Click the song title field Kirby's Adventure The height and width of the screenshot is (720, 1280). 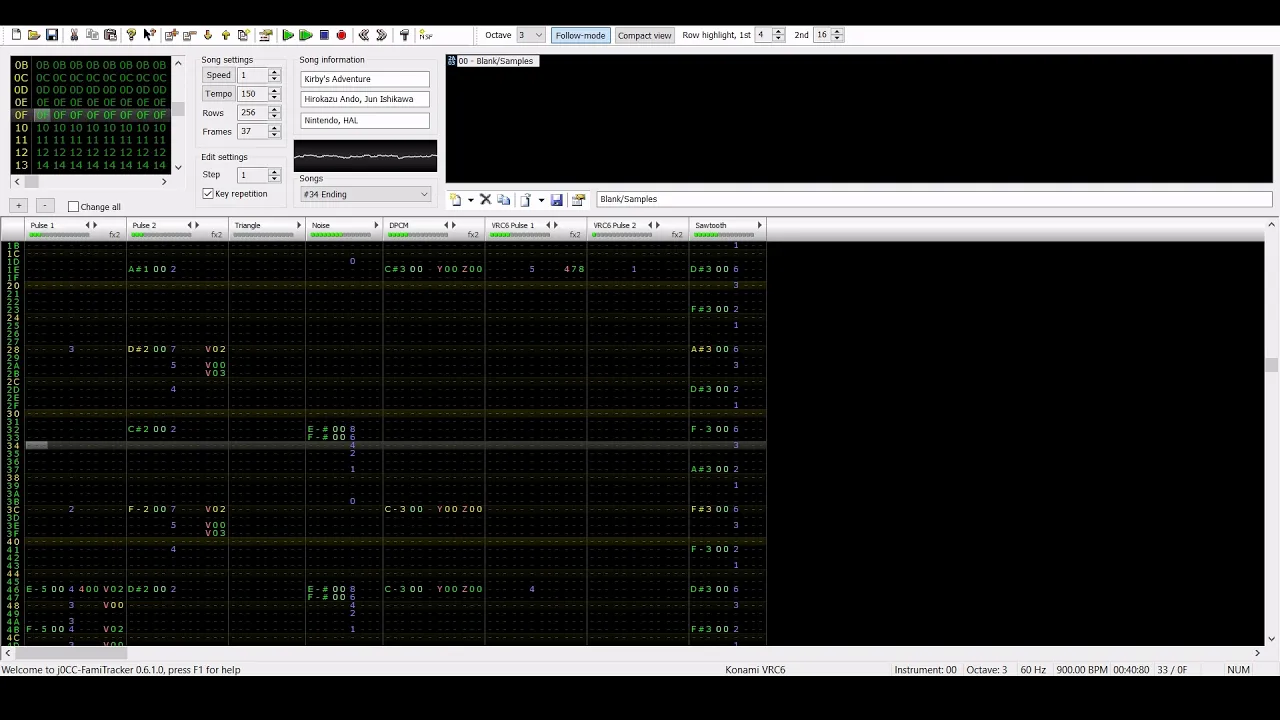tap(365, 79)
